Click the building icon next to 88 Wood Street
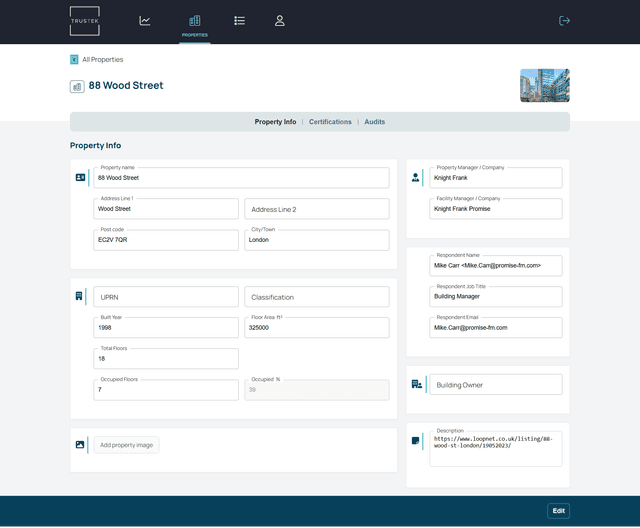 pyautogui.click(x=77, y=87)
